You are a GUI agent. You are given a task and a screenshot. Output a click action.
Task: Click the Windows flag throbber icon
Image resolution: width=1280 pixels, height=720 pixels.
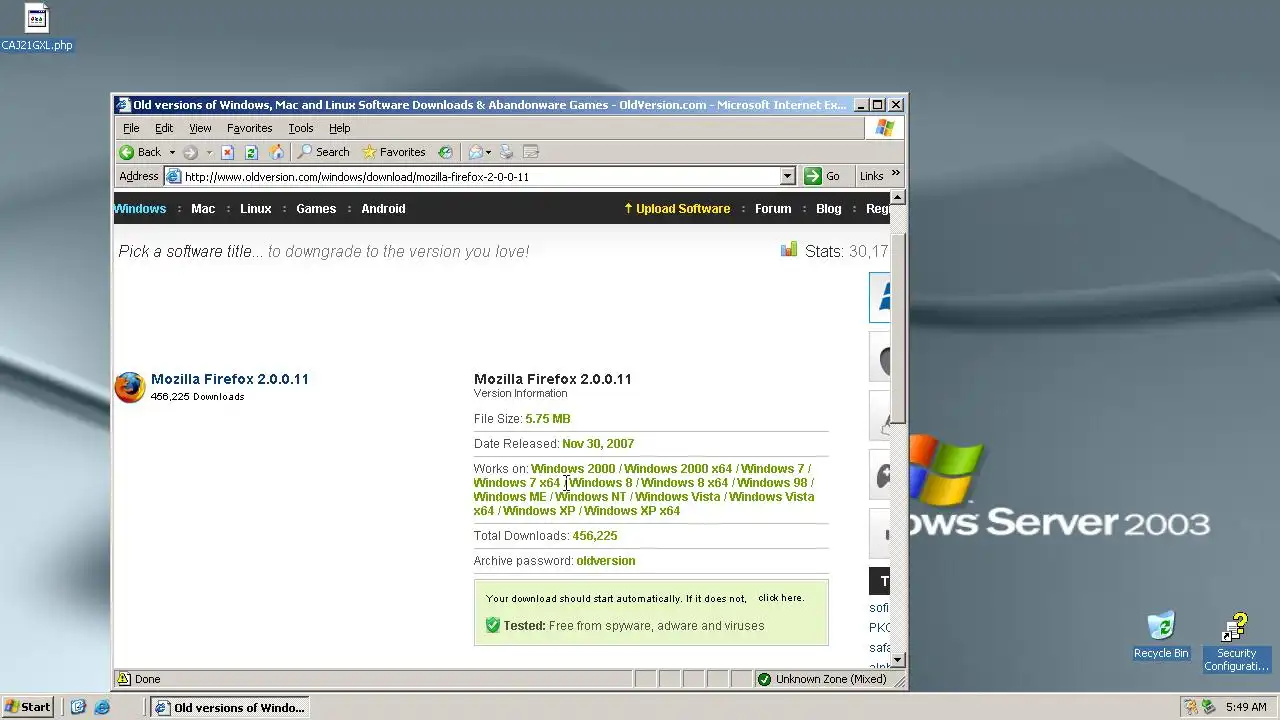[x=885, y=128]
